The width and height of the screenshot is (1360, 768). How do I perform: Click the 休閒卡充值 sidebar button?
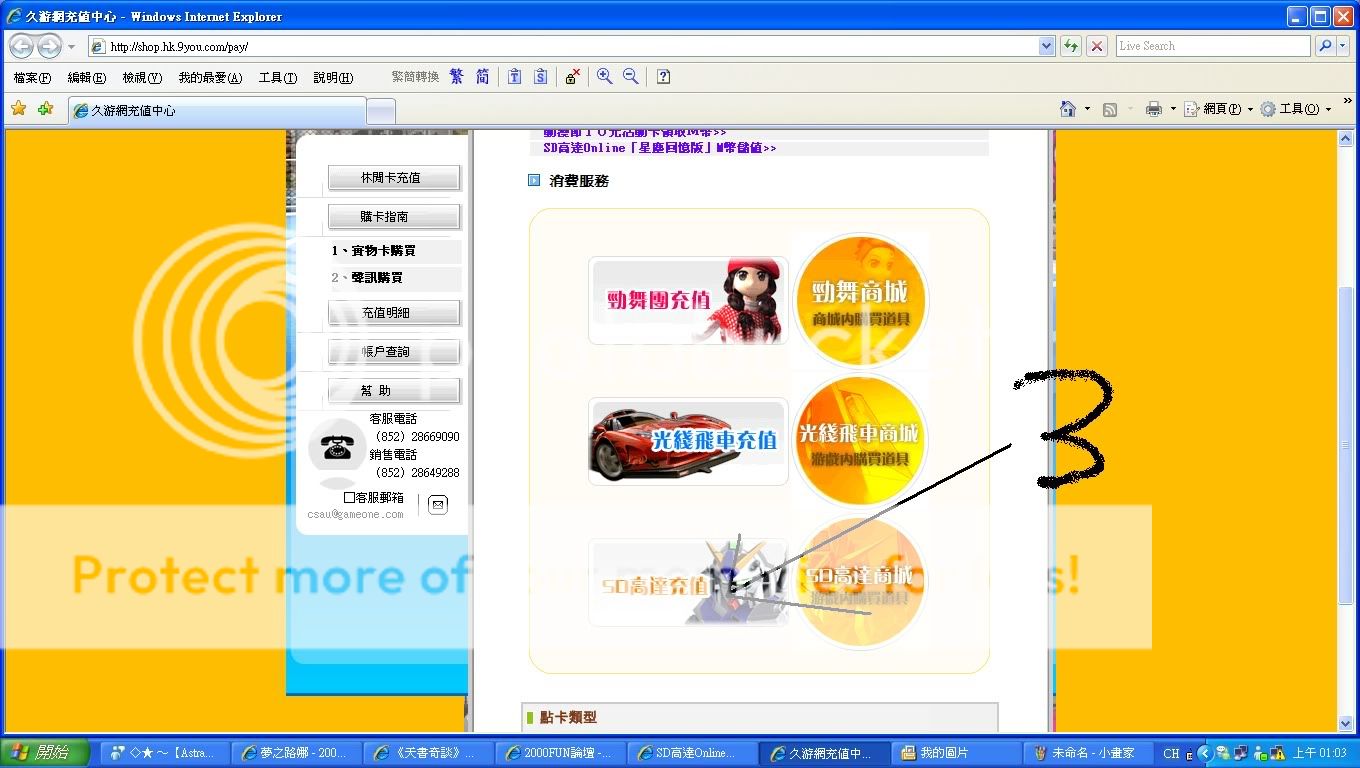[x=394, y=178]
